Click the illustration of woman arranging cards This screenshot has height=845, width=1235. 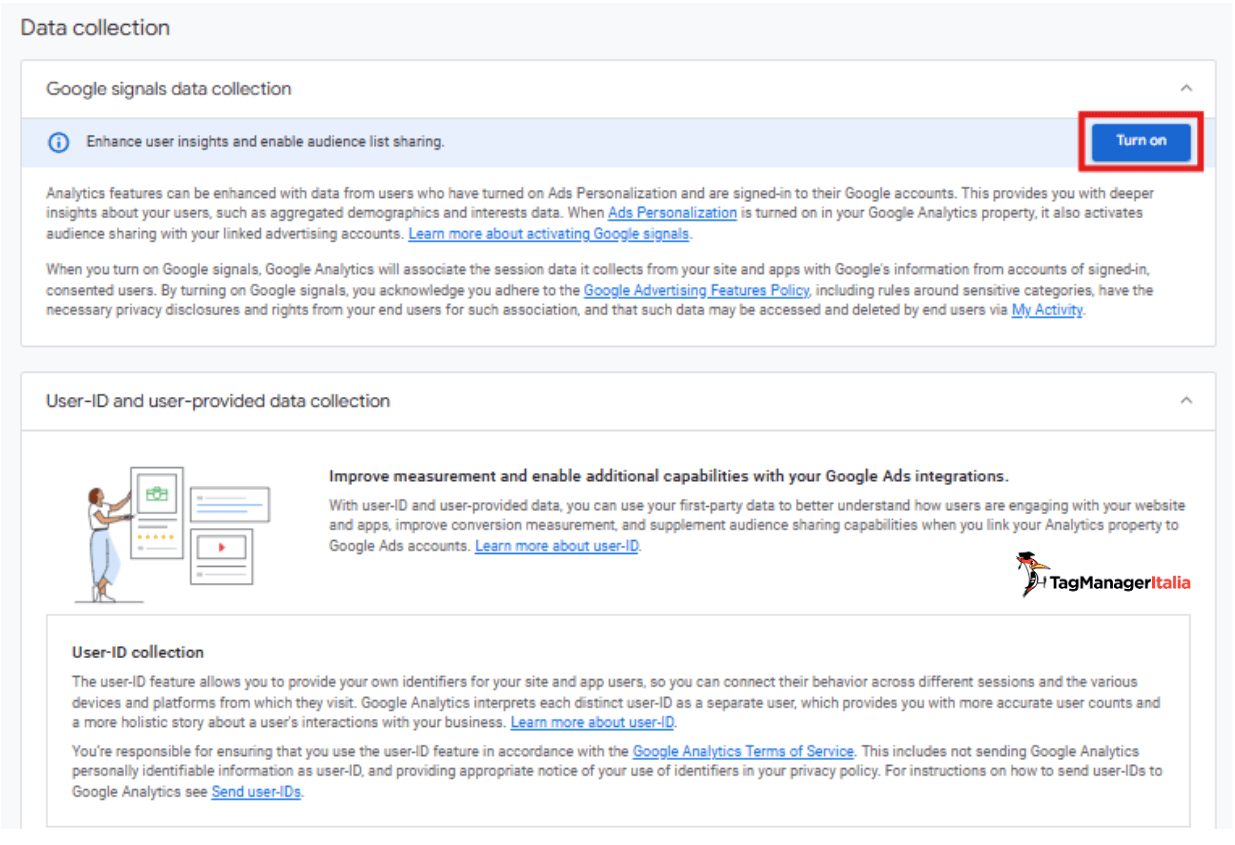point(171,532)
